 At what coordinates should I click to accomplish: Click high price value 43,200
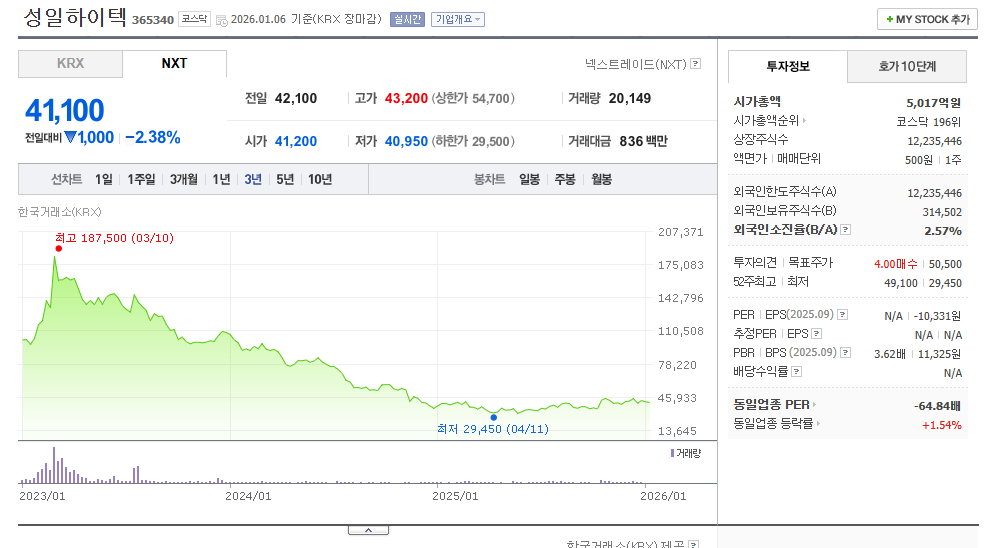click(407, 98)
